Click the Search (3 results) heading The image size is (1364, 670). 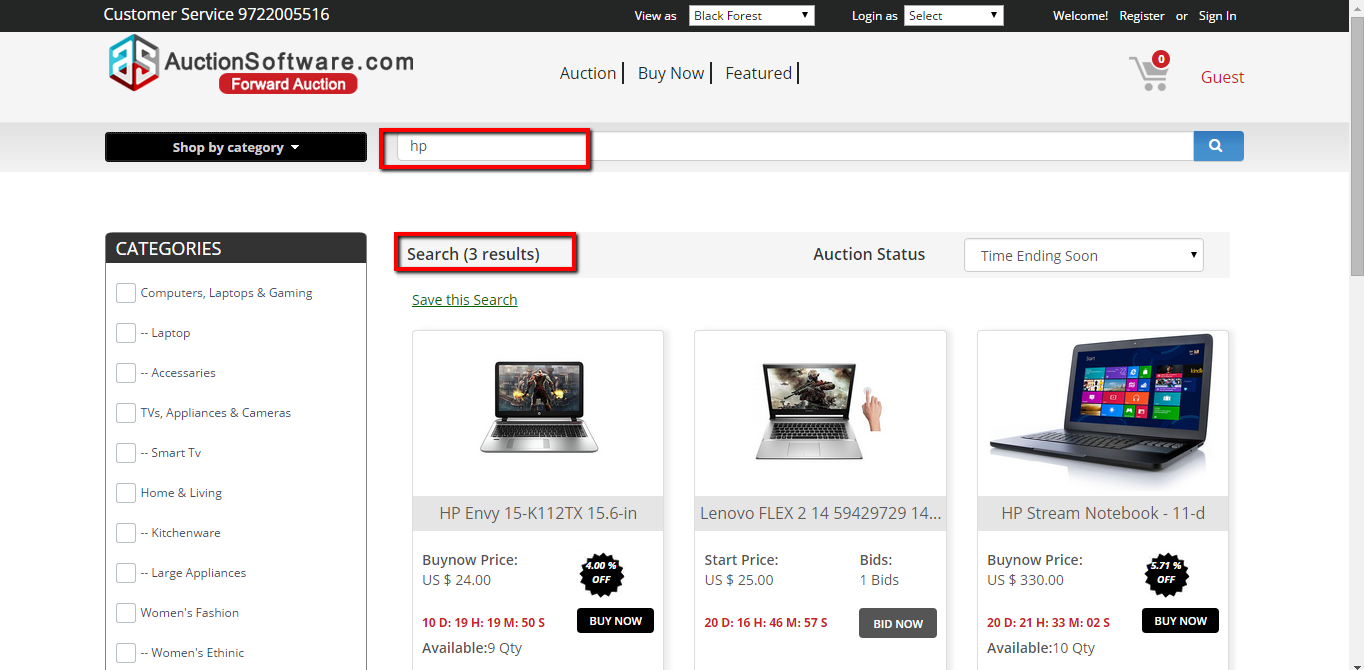click(x=473, y=254)
